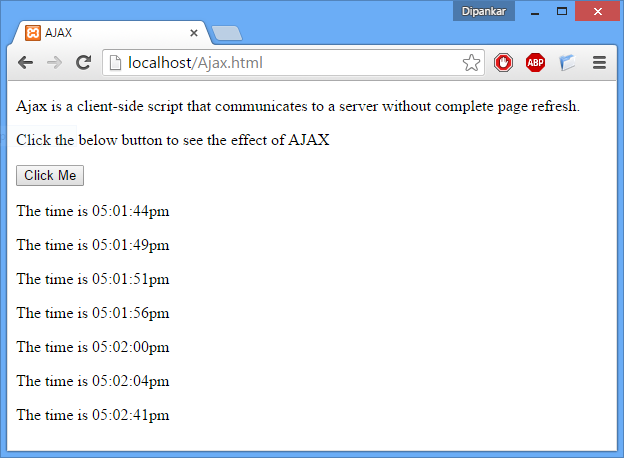
Task: Click the page document icon in address bar
Action: click(115, 62)
